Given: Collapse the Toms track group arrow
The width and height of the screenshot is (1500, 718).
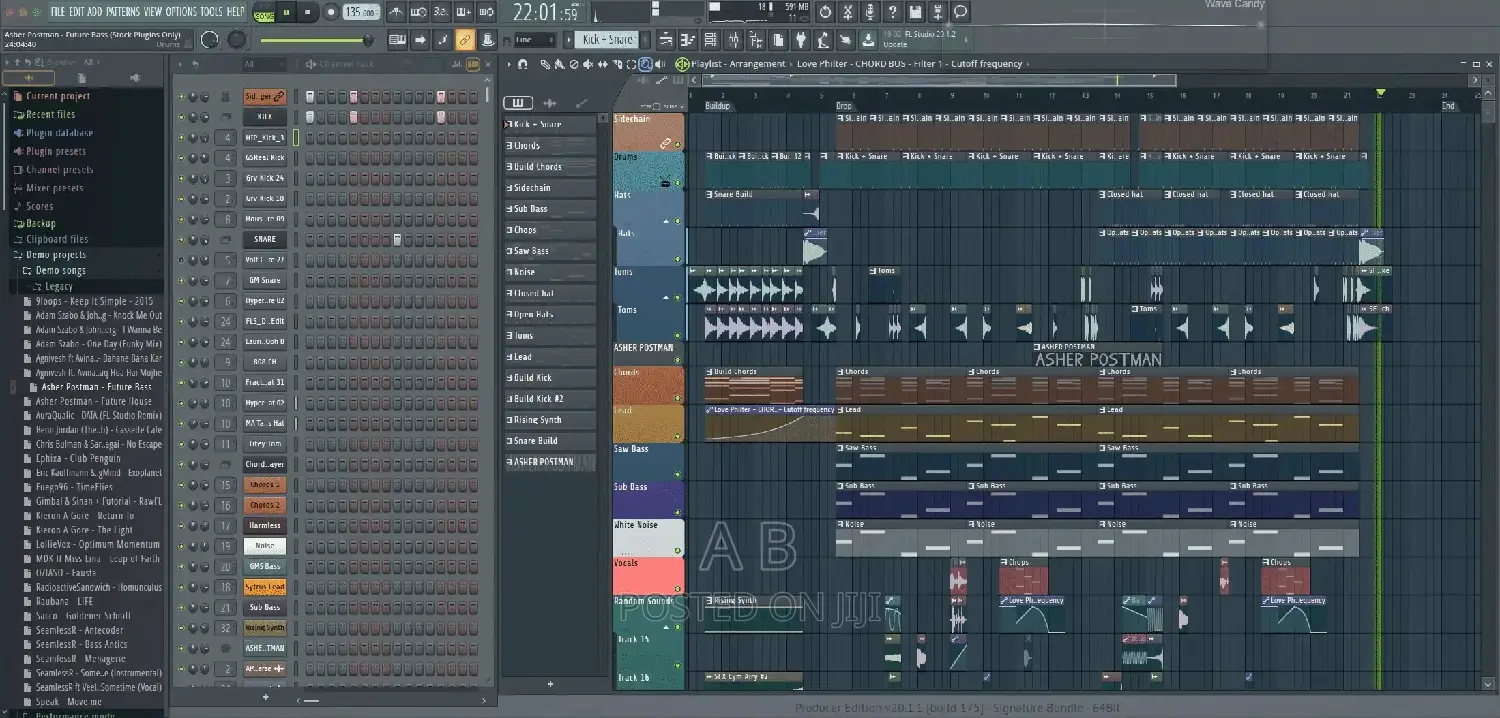Looking at the screenshot, I should [667, 297].
